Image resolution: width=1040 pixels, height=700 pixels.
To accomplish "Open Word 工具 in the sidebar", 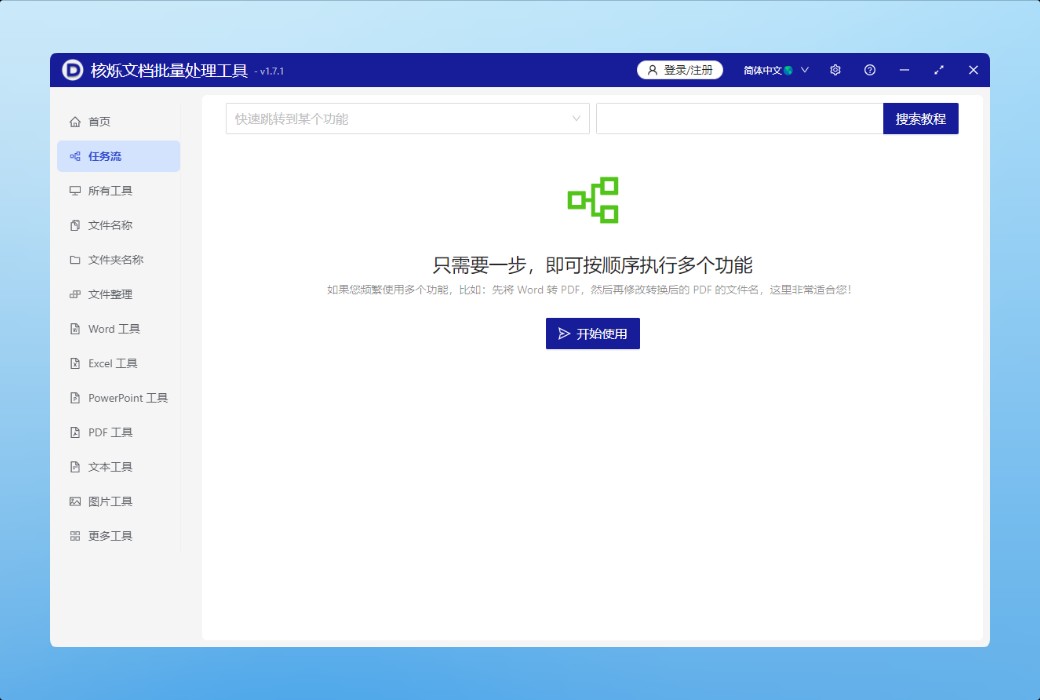I will coord(113,329).
